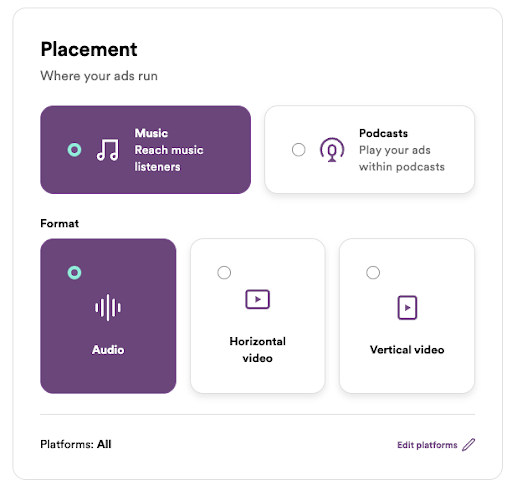The image size is (512, 490).
Task: Click the horizontal video play icon
Action: tap(257, 299)
